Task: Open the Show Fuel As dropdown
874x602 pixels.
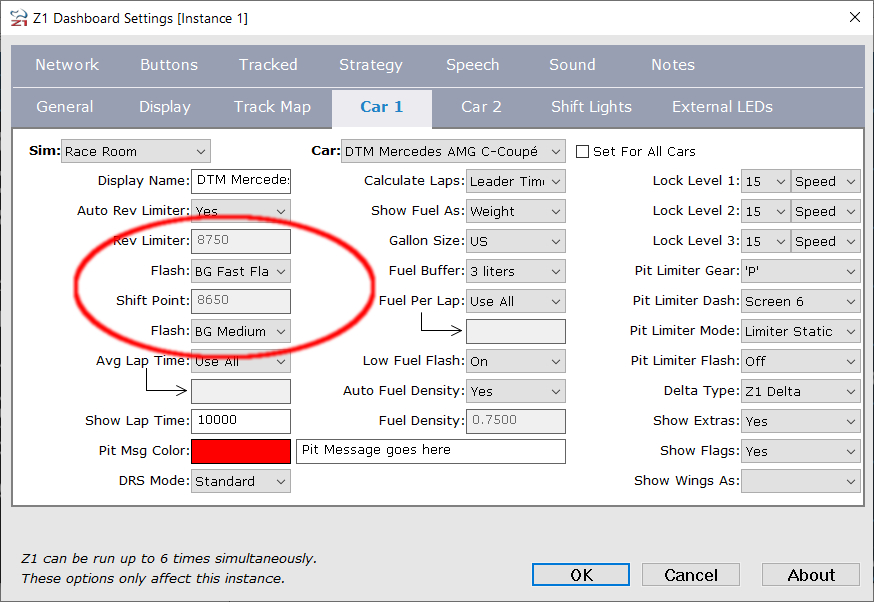Action: pos(516,211)
